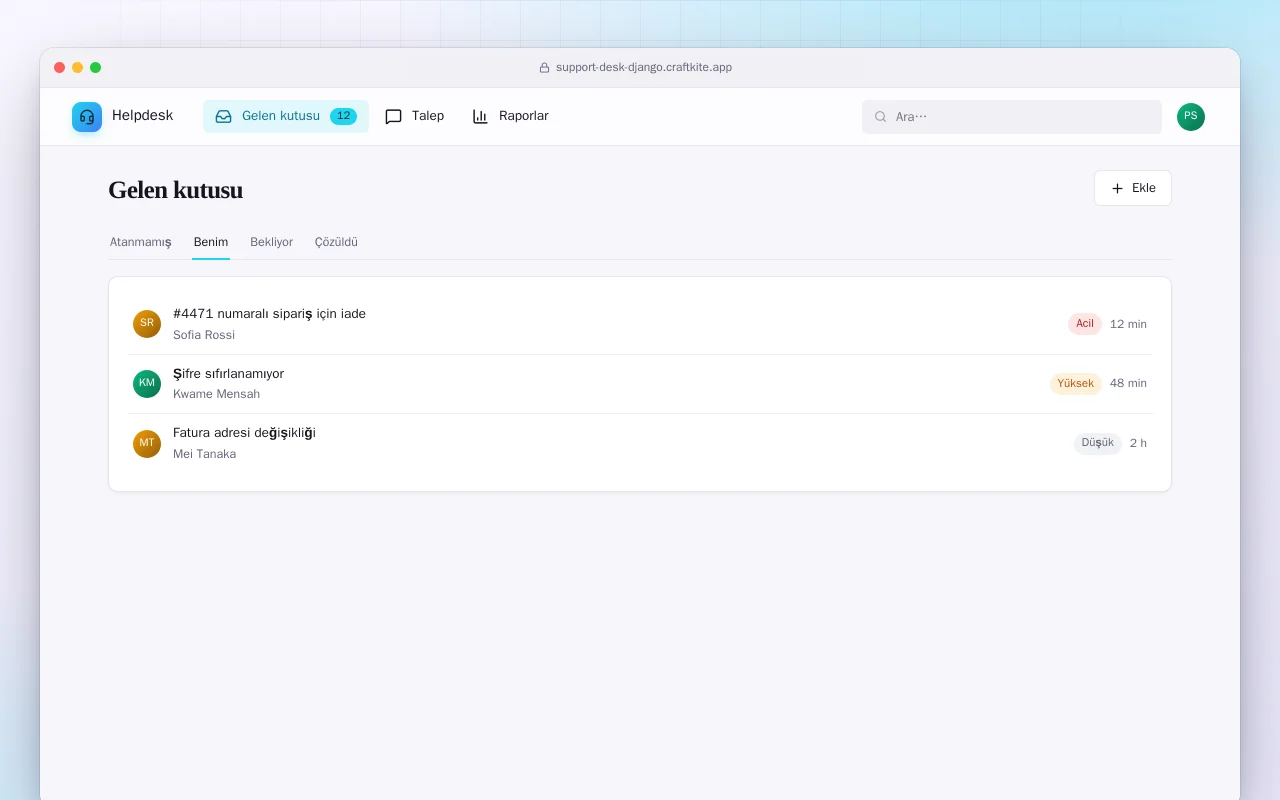The height and width of the screenshot is (800, 1280).
Task: Click the Raporlar bar chart icon
Action: pos(480,116)
